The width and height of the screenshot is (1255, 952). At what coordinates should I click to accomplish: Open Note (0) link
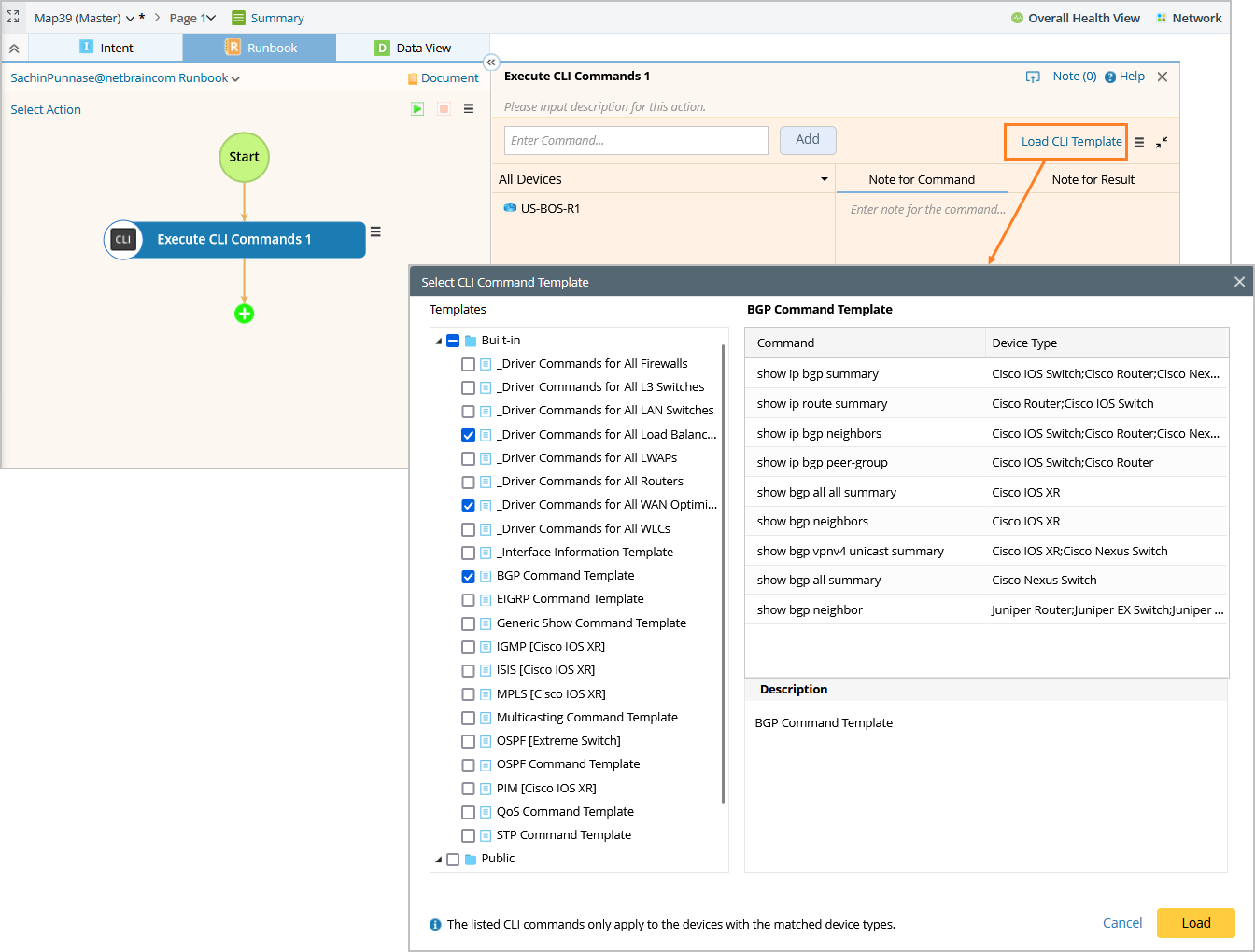[x=1075, y=77]
